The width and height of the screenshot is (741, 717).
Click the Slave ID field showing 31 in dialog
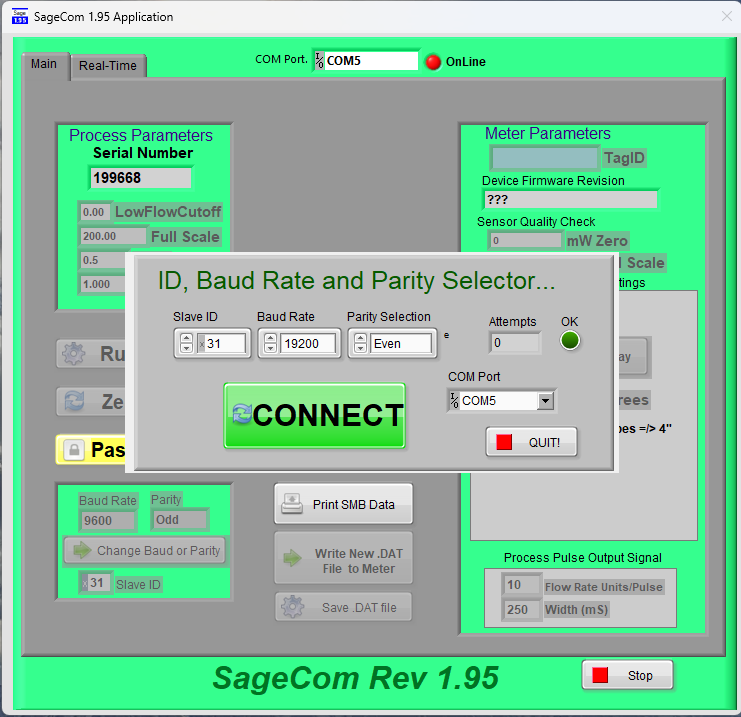222,344
